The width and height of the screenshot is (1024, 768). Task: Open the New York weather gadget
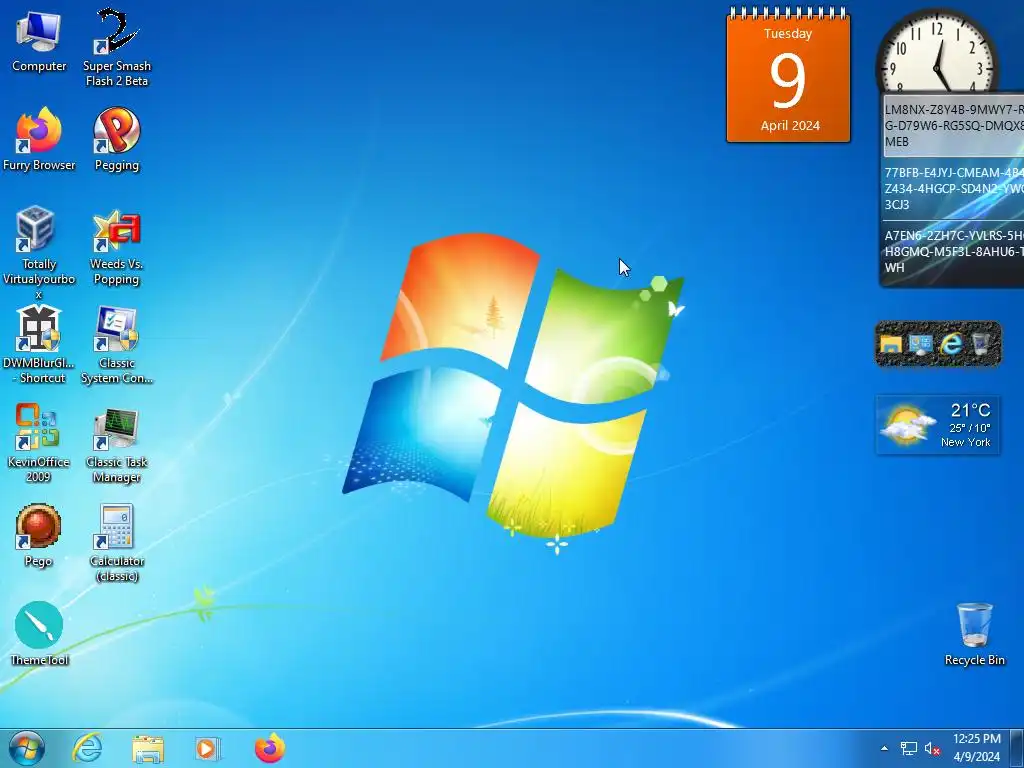pos(938,425)
